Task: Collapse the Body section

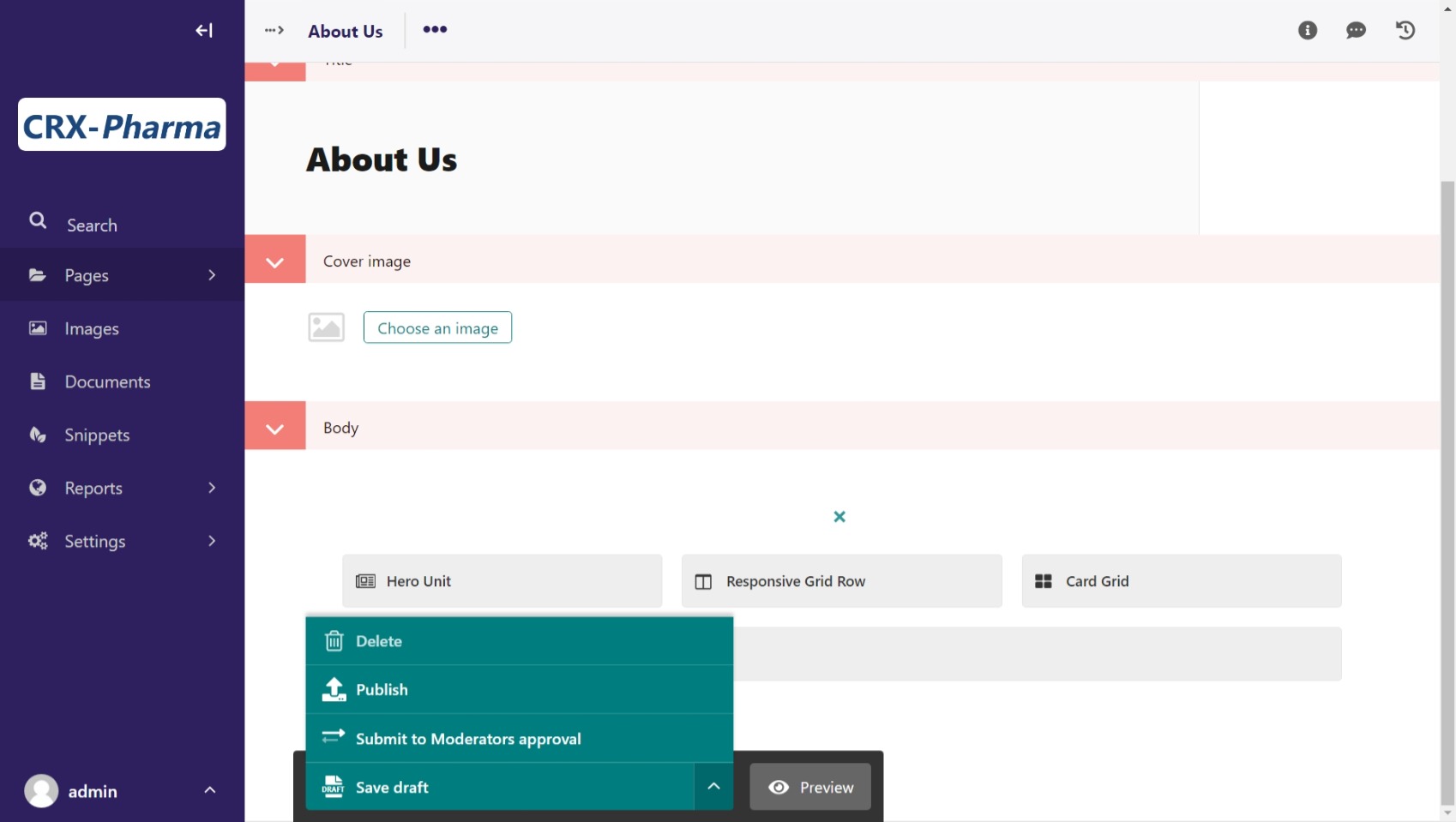Action: click(x=275, y=428)
